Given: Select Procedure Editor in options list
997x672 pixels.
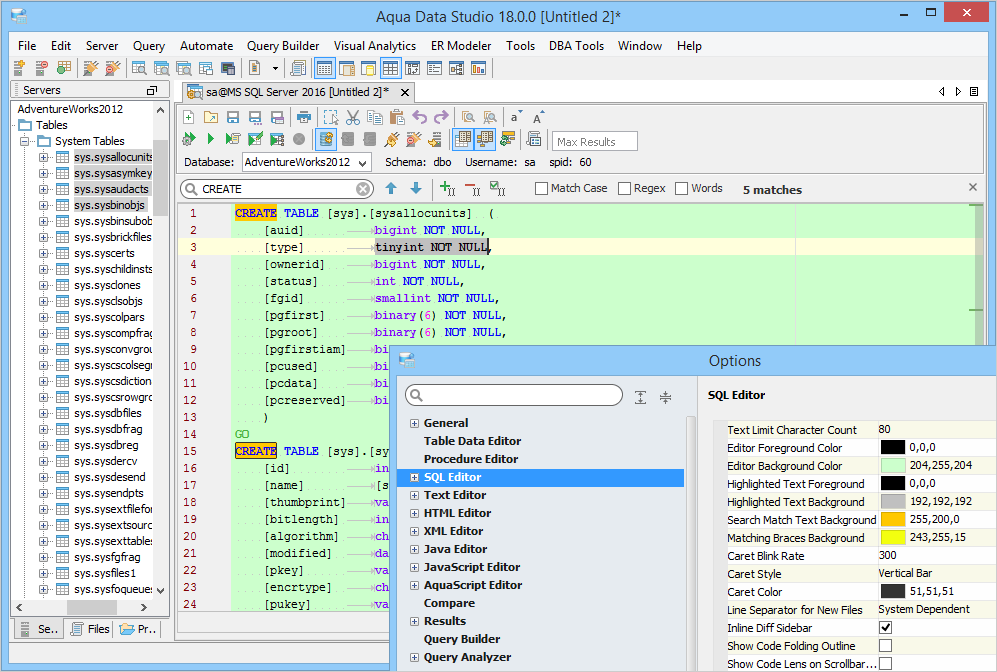Looking at the screenshot, I should (x=471, y=459).
